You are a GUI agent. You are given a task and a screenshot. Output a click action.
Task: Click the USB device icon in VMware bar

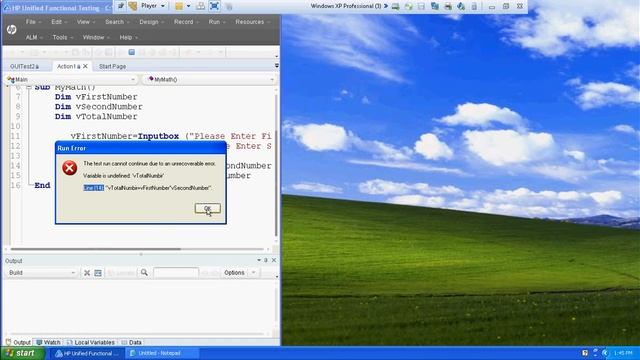click(474, 6)
